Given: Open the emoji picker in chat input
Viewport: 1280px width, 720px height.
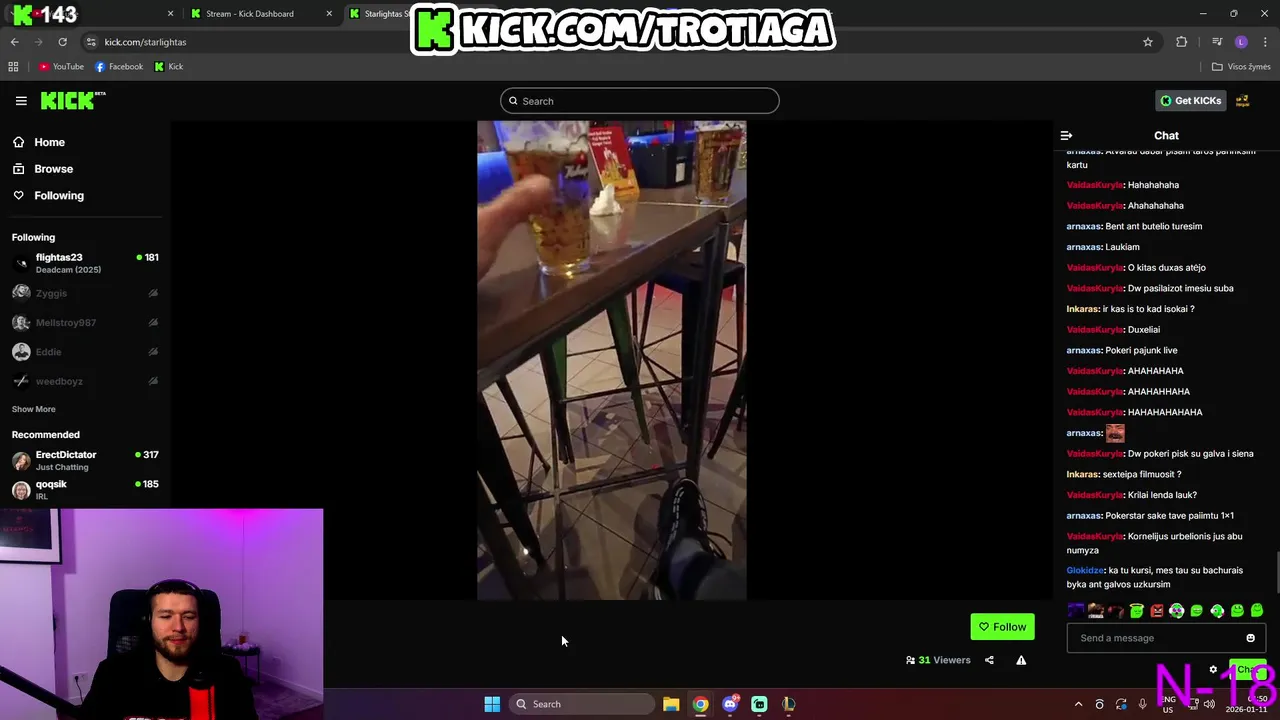Looking at the screenshot, I should [x=1250, y=638].
